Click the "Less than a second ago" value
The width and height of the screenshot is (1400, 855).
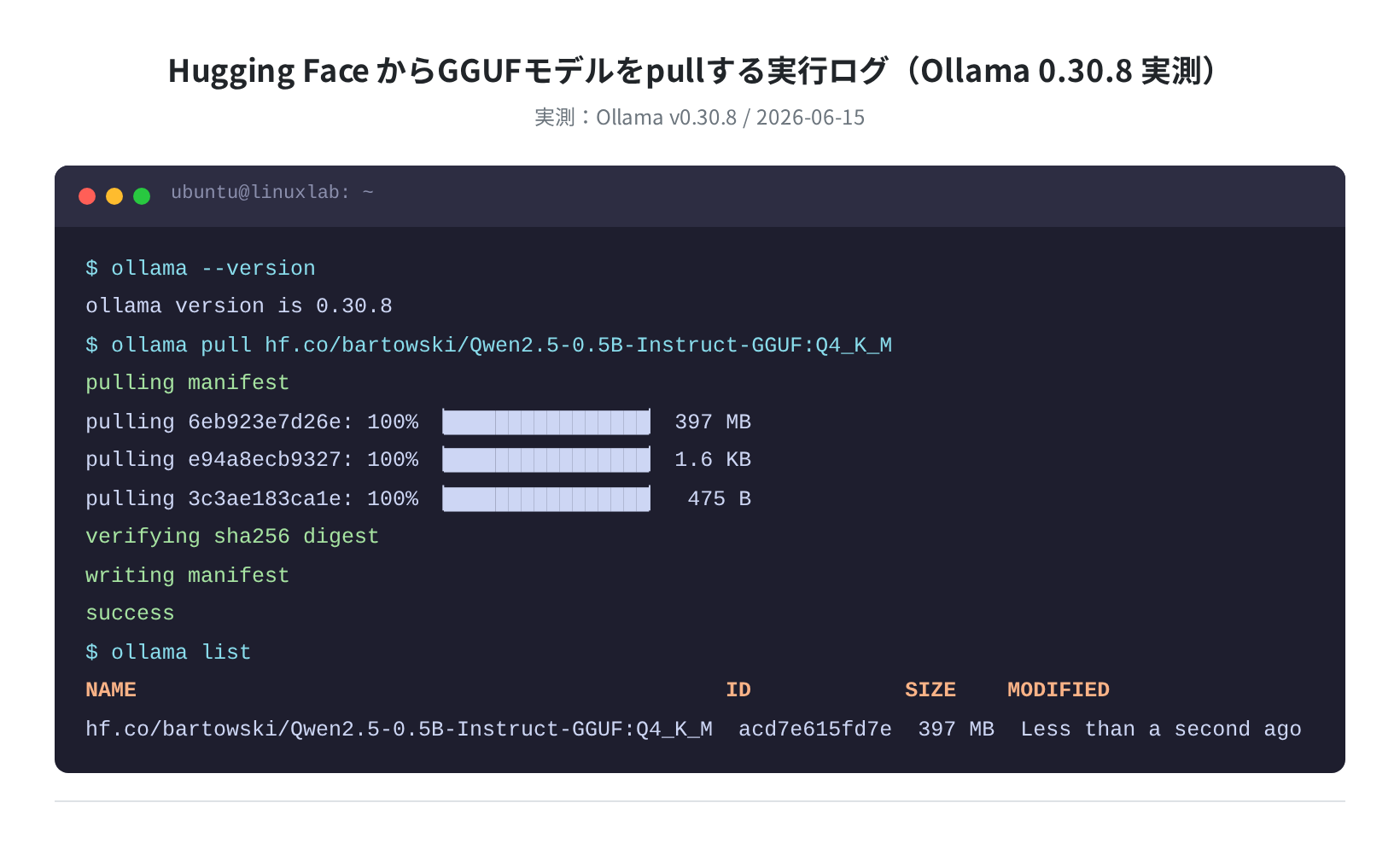(x=1161, y=729)
